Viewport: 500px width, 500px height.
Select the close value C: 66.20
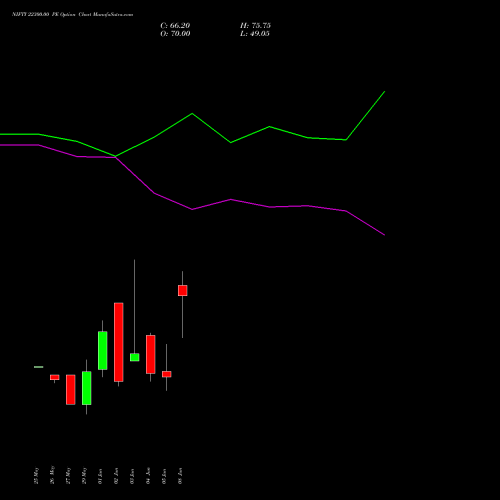coord(175,26)
